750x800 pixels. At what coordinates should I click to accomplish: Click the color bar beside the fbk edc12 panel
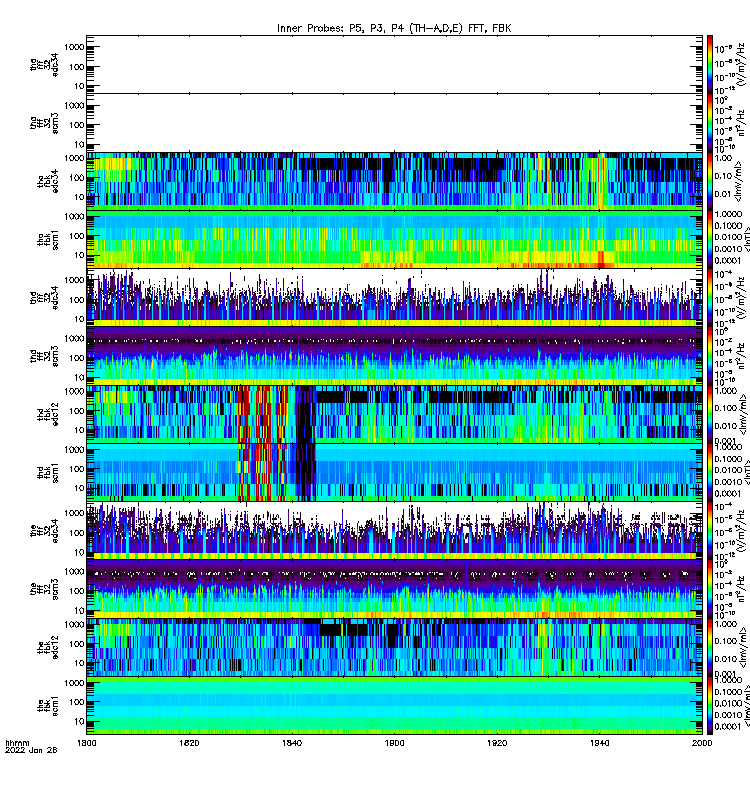point(710,647)
